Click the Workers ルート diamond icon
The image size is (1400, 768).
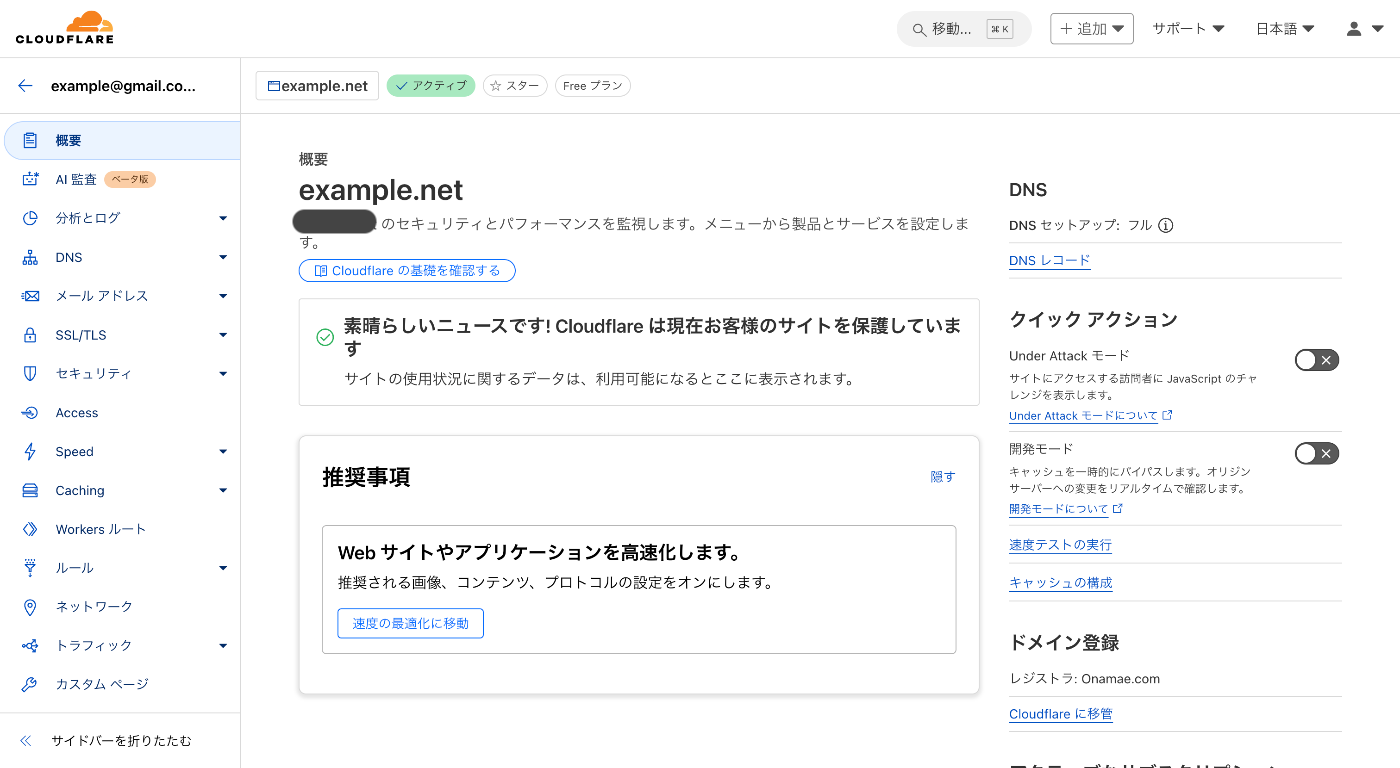(x=30, y=529)
